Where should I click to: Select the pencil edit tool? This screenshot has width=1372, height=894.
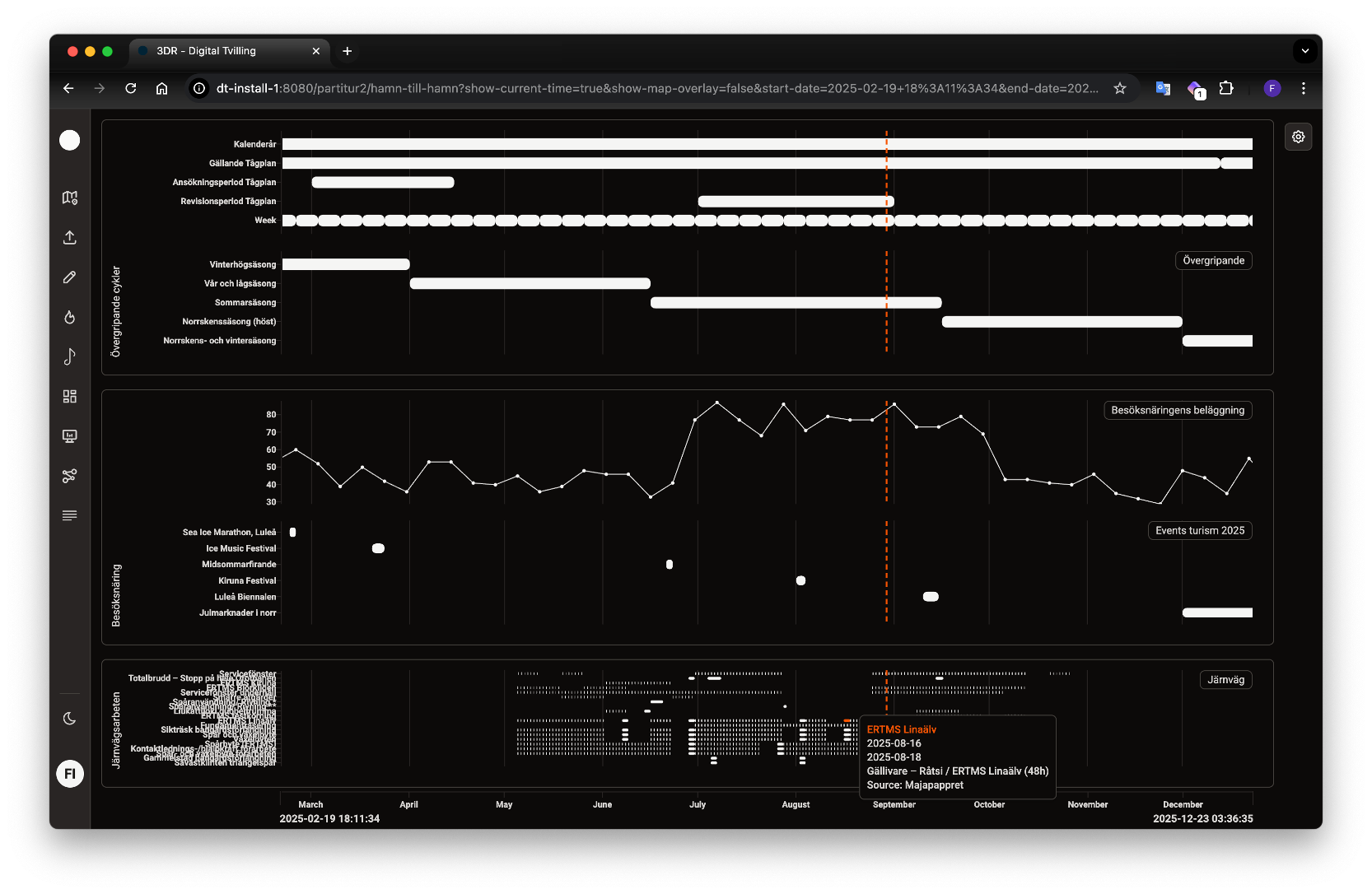[x=69, y=277]
